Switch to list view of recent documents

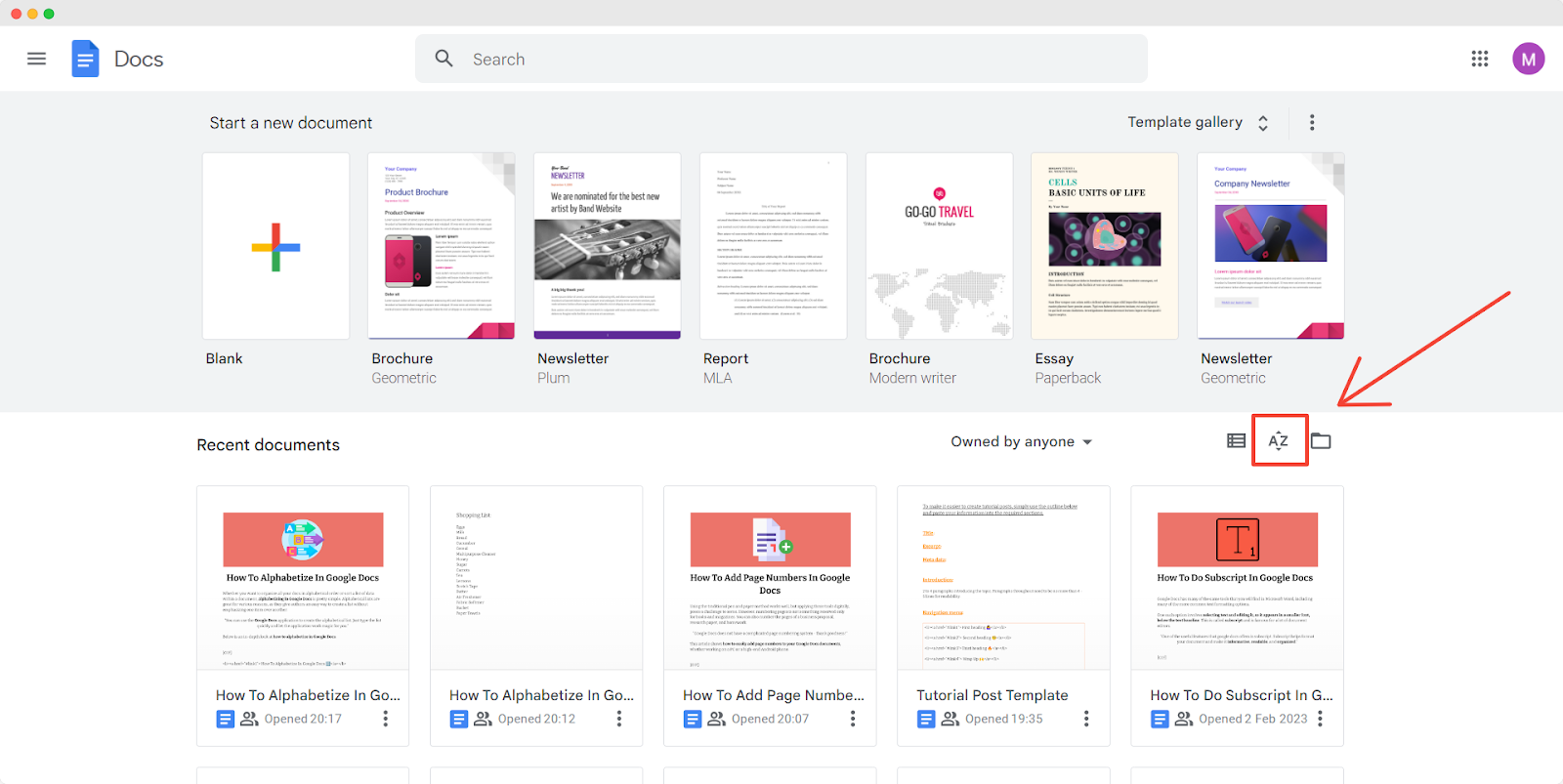point(1236,441)
